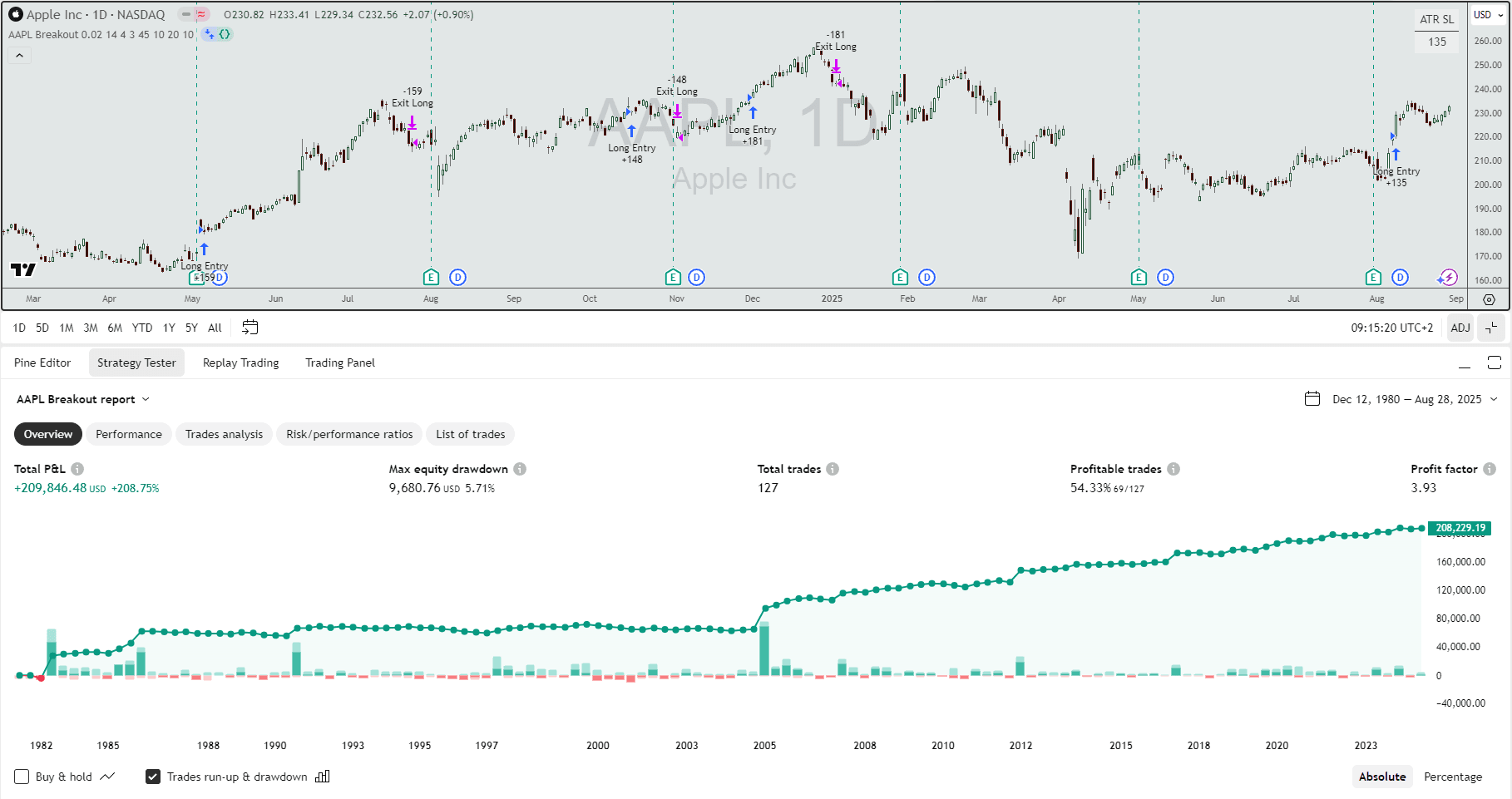Enable the Buy & hold checkbox
The height and width of the screenshot is (799, 1512).
[22, 777]
